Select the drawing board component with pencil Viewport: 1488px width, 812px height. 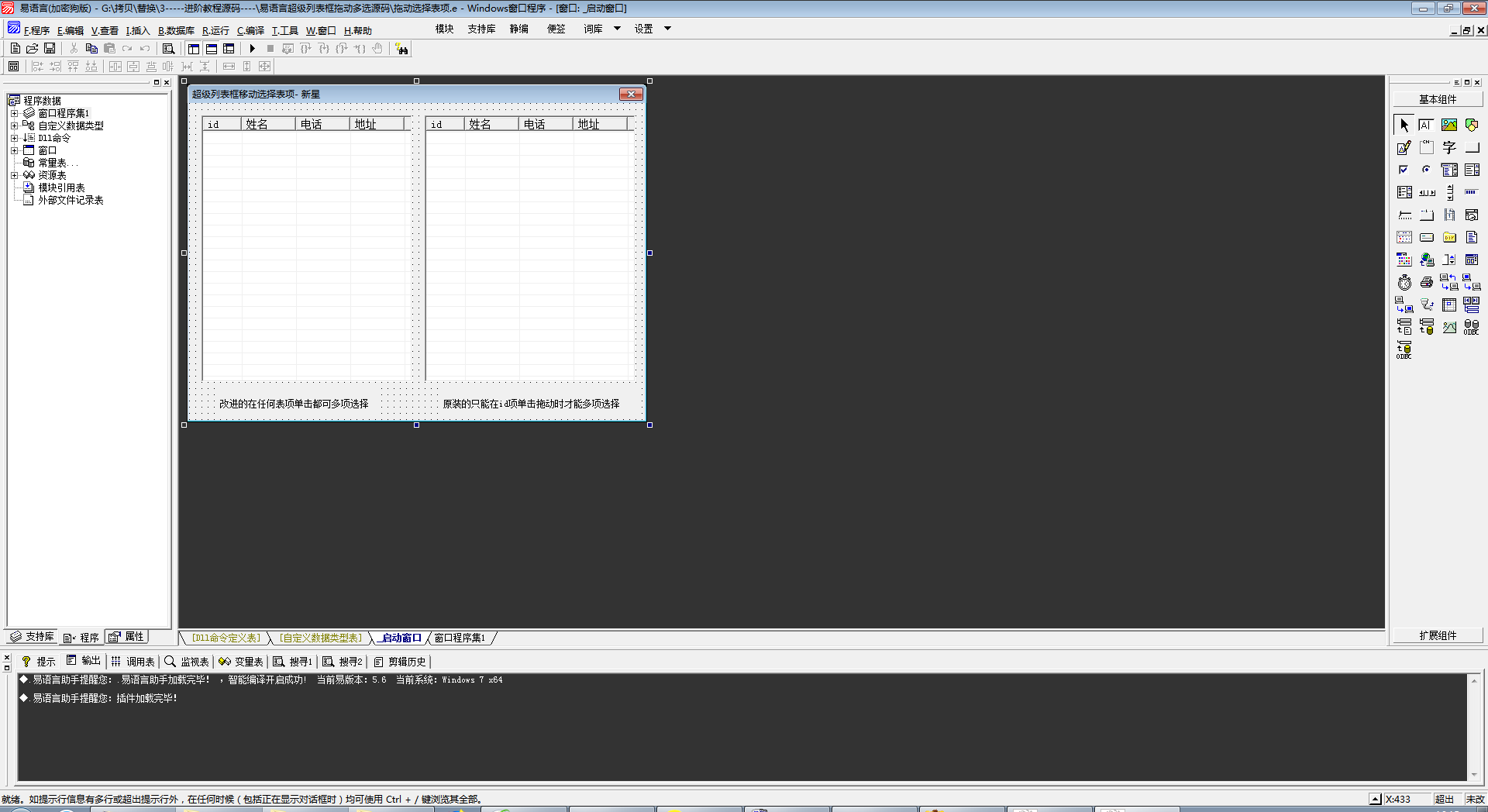tap(1404, 147)
